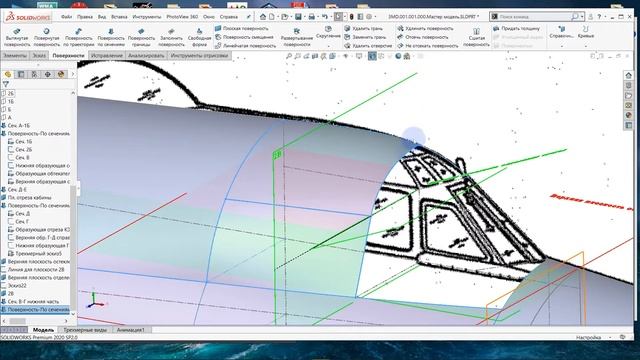
Task: Click the Home icon in title toolbar
Action: (x=263, y=17)
